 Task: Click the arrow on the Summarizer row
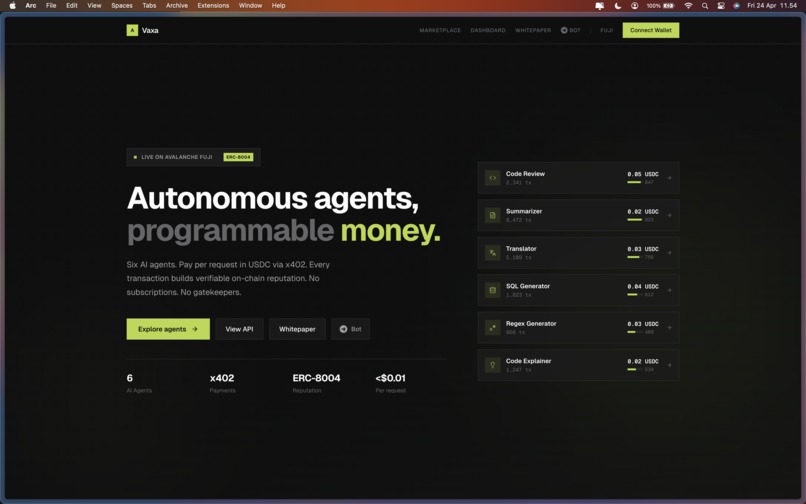669,215
